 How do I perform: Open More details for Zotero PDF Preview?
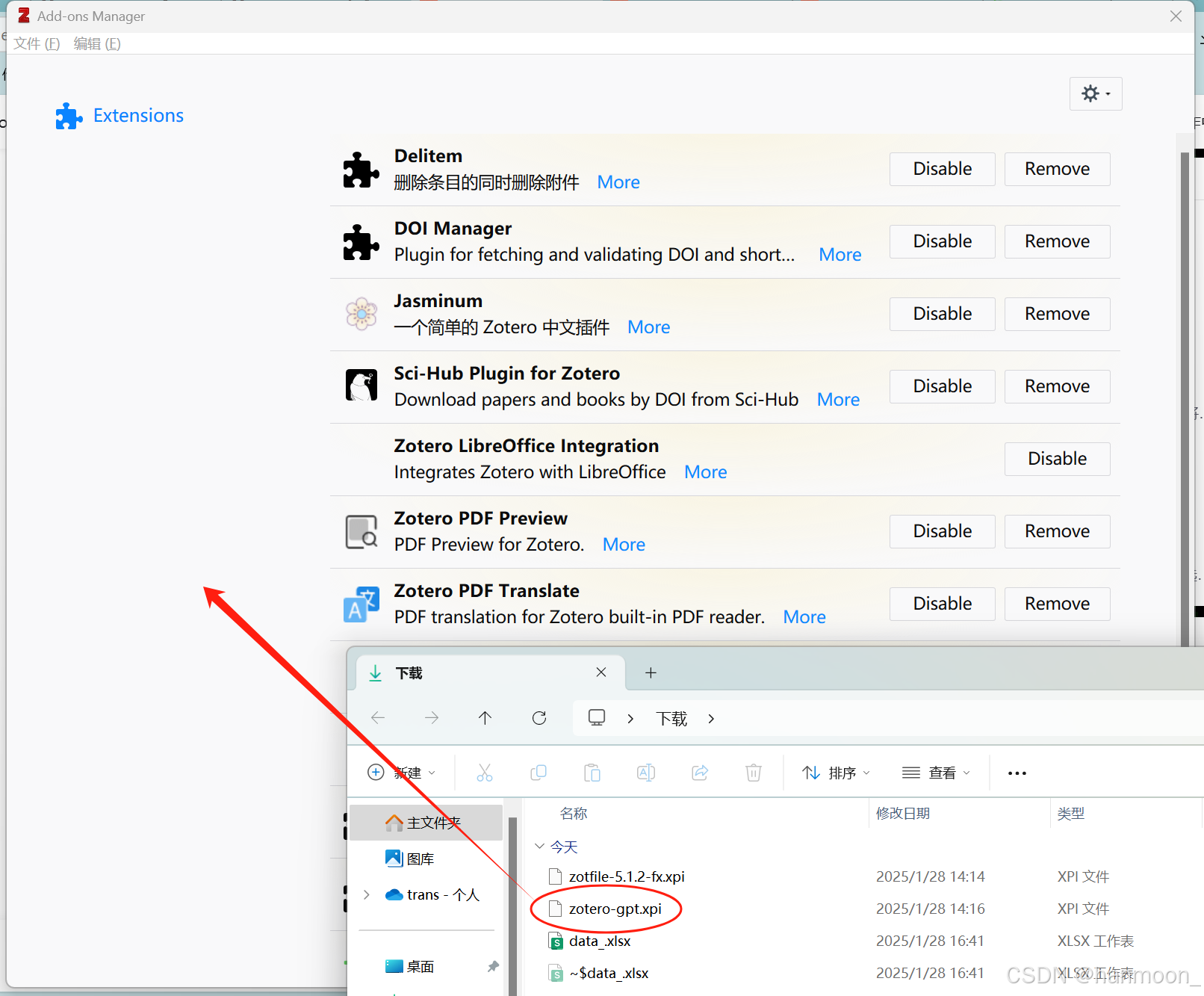click(x=624, y=545)
